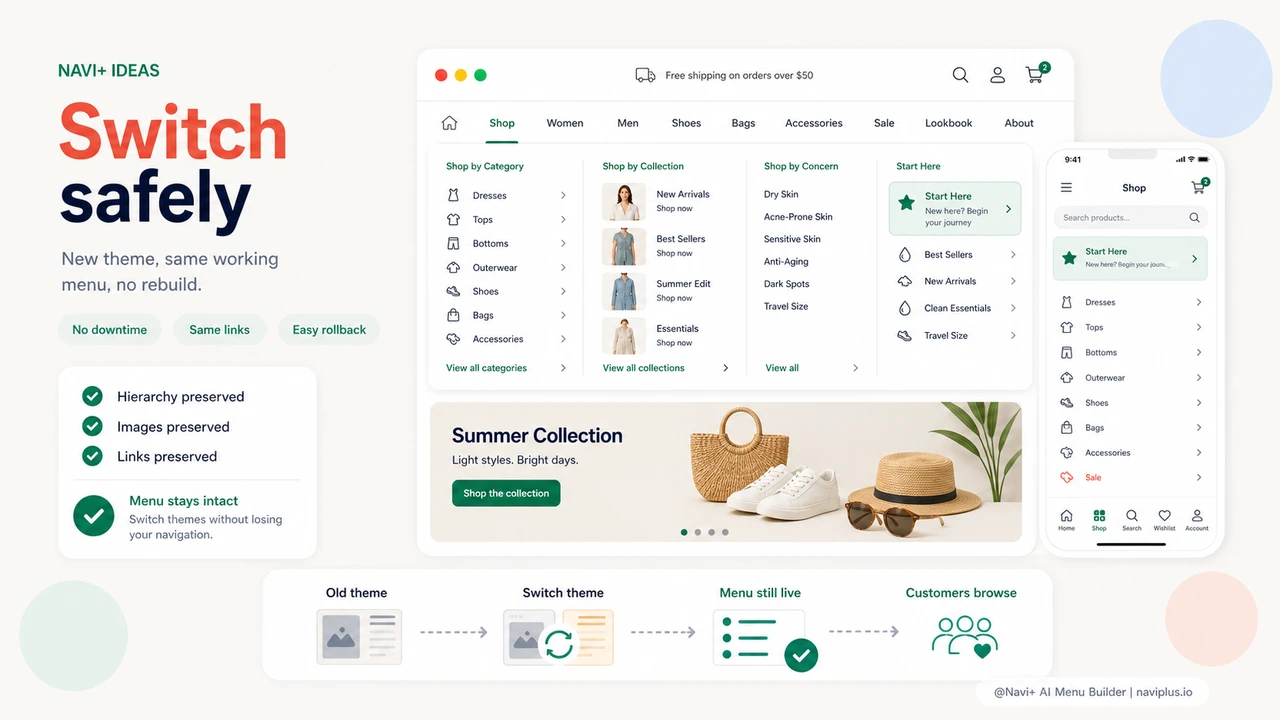Tap the Shop grid icon on mobile bar

coord(1099,516)
